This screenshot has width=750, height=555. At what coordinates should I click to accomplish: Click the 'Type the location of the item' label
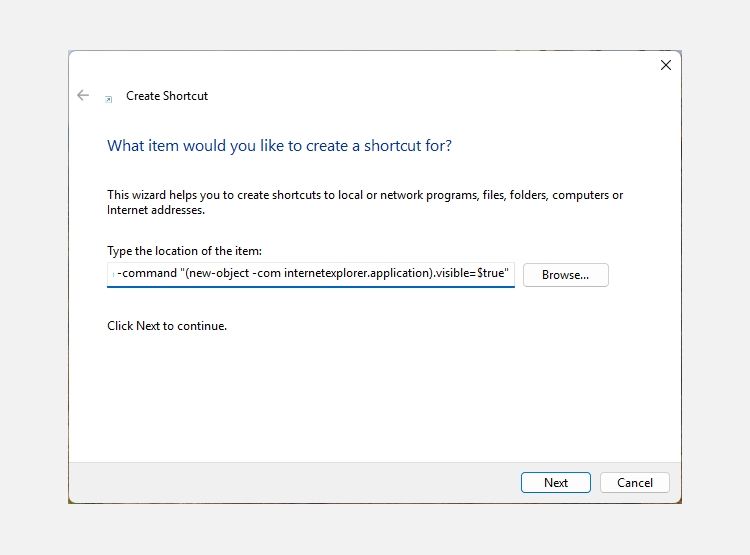tap(184, 251)
